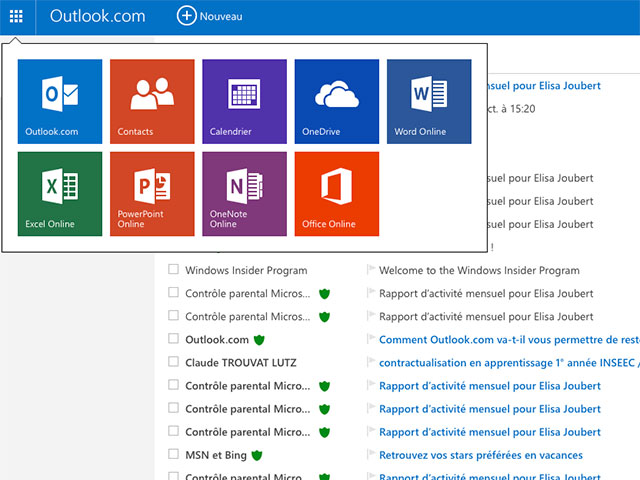The image size is (640, 480).
Task: Click the green shield next to Outlook.com sender
Action: pyautogui.click(x=259, y=340)
